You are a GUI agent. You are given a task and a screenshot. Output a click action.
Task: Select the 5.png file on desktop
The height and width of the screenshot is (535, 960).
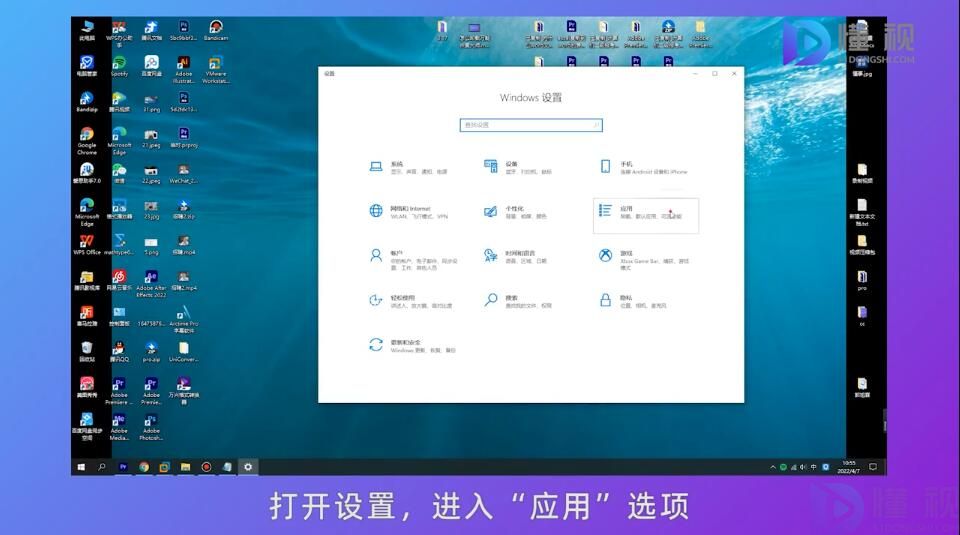151,245
